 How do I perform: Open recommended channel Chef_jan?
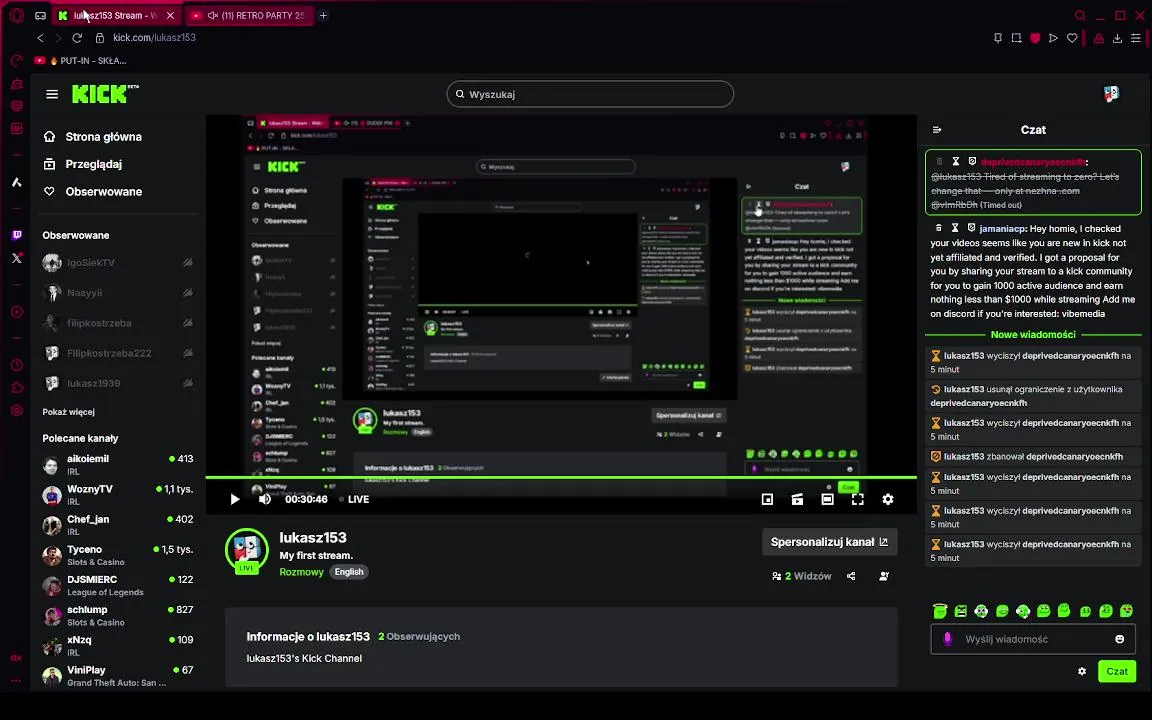pos(118,525)
